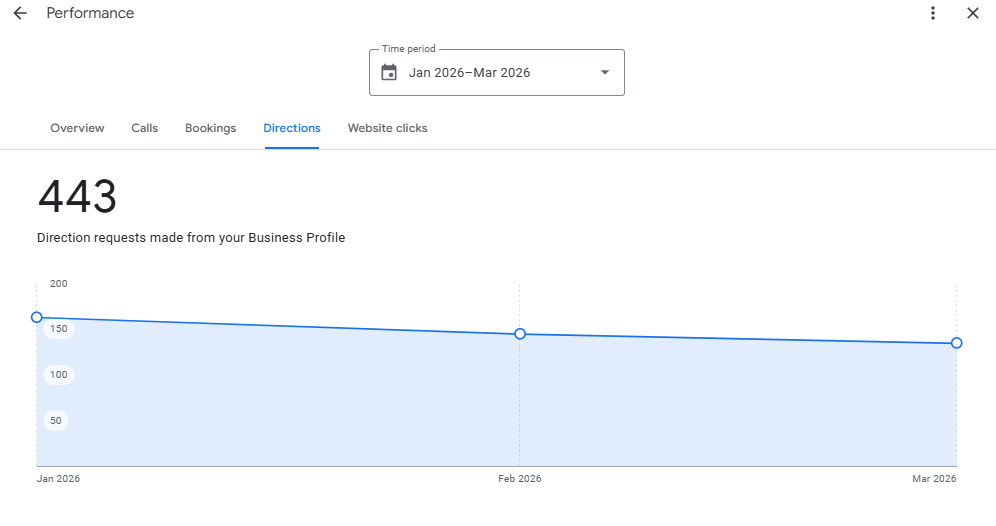The image size is (996, 526).
Task: View the Website clicks tab
Action: pos(387,128)
